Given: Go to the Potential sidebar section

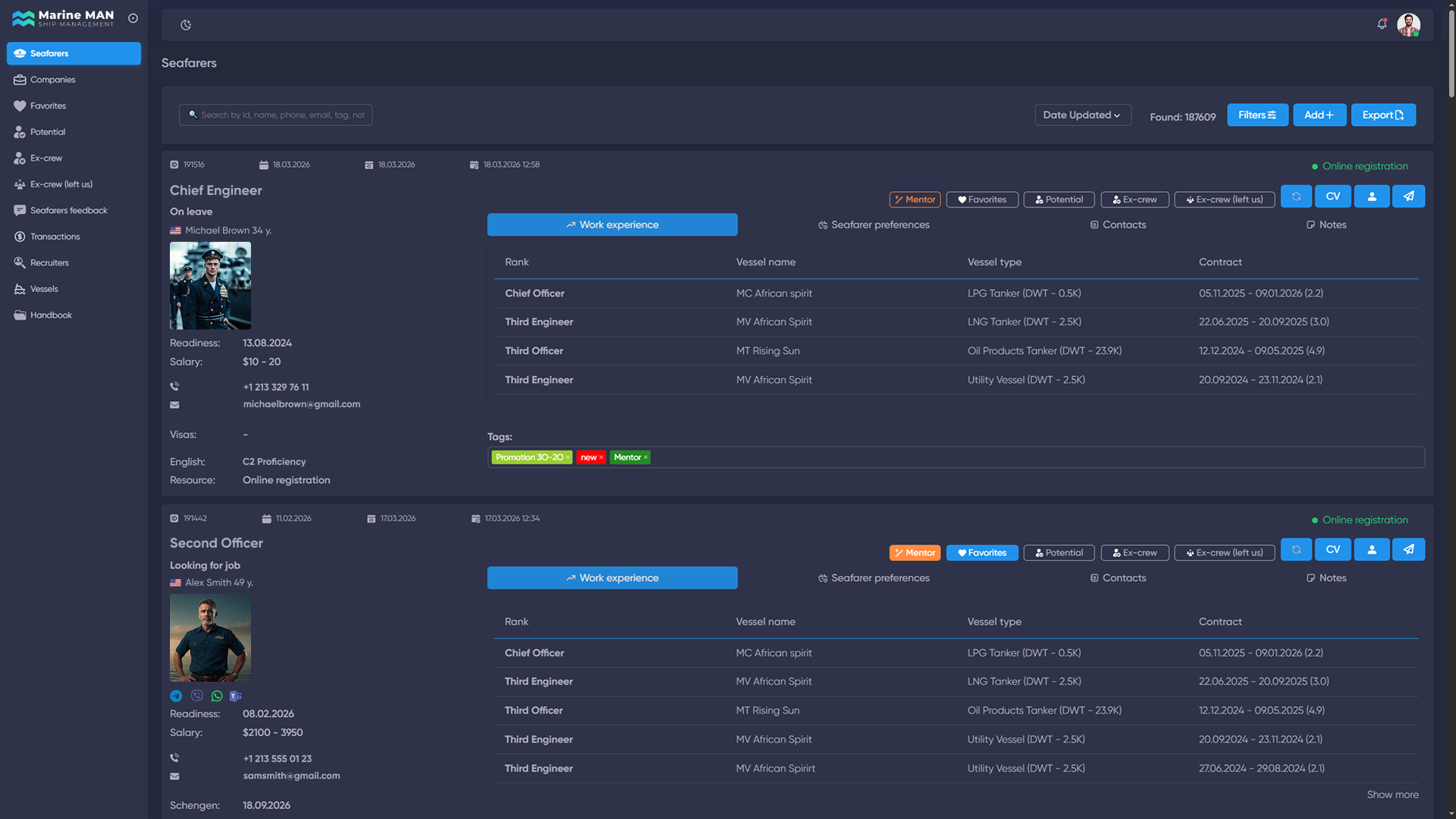Looking at the screenshot, I should tap(74, 132).
